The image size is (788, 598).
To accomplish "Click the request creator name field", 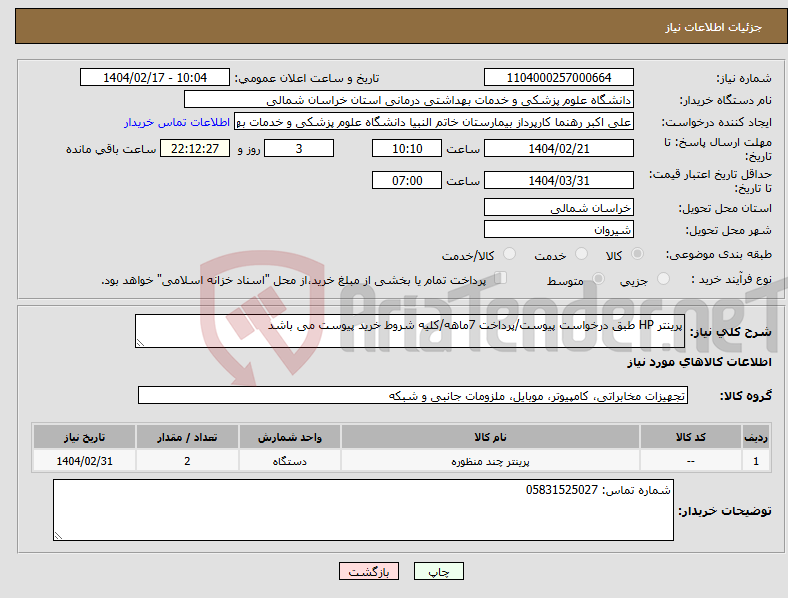I will click(434, 122).
